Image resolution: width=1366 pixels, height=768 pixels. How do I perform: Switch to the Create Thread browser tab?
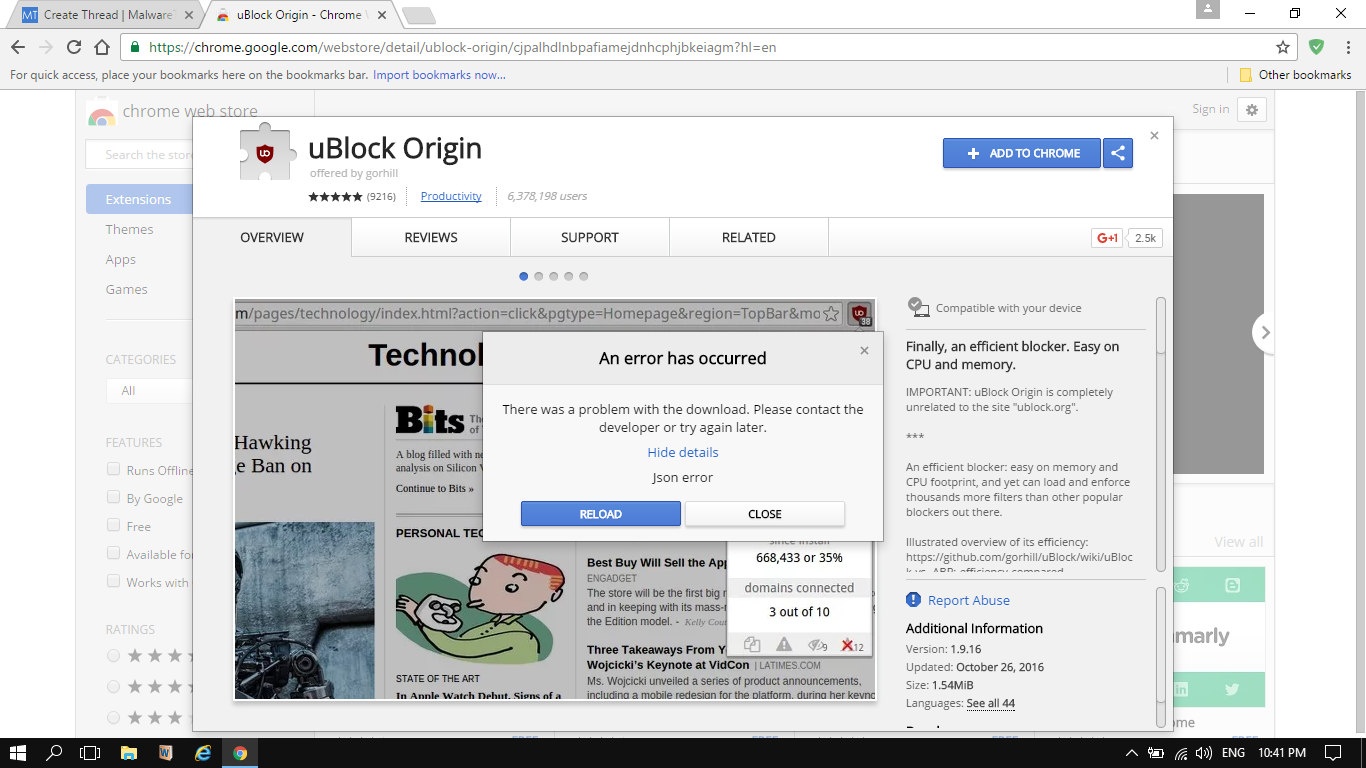(x=104, y=15)
